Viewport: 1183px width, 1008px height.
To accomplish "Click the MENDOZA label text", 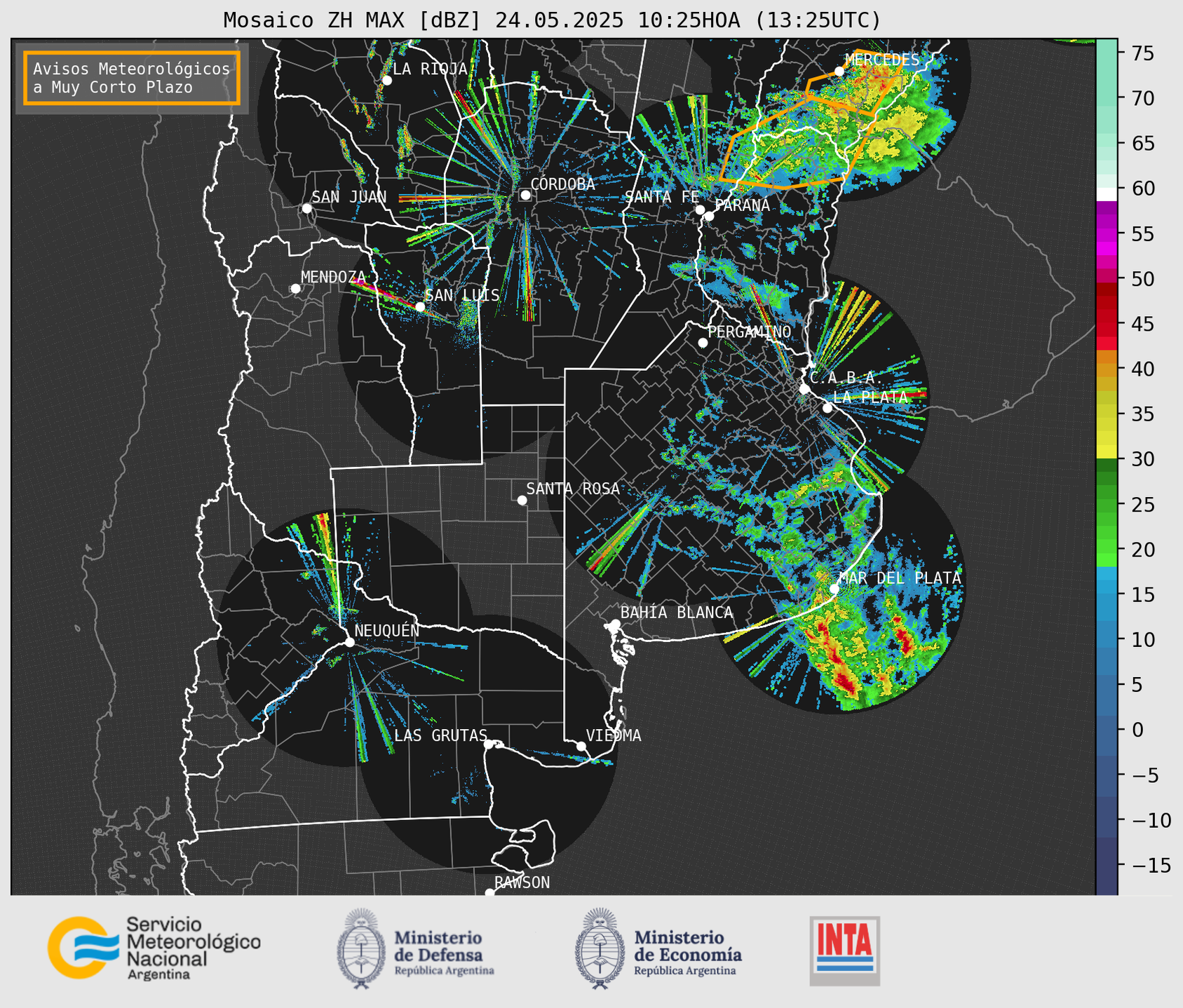I will (x=333, y=278).
